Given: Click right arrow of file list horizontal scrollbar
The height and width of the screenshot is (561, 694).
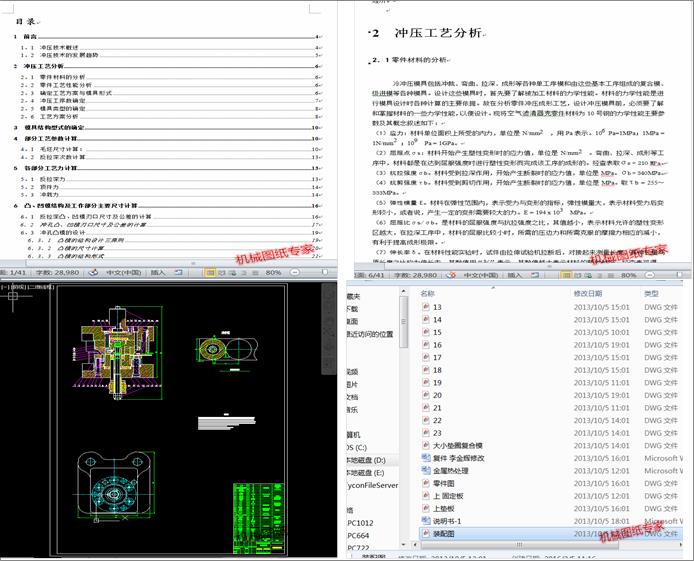Looking at the screenshot, I should [x=680, y=545].
